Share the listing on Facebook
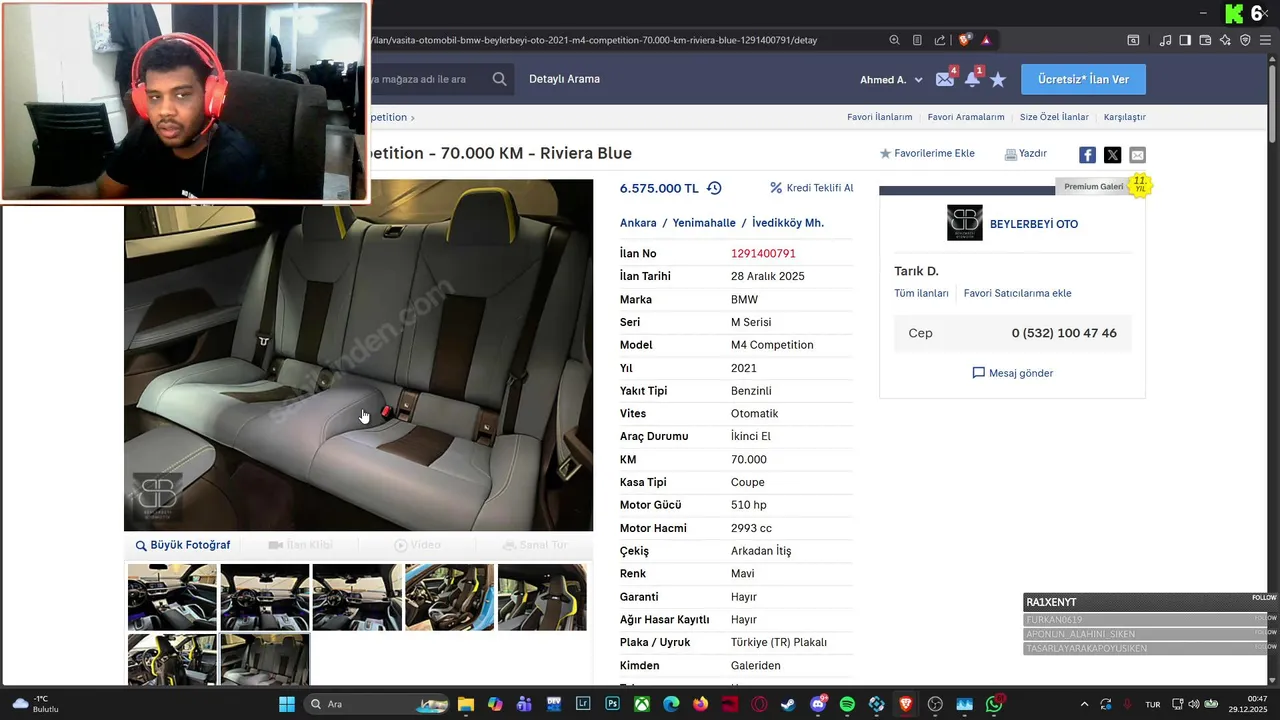This screenshot has width=1280, height=720. click(1087, 155)
